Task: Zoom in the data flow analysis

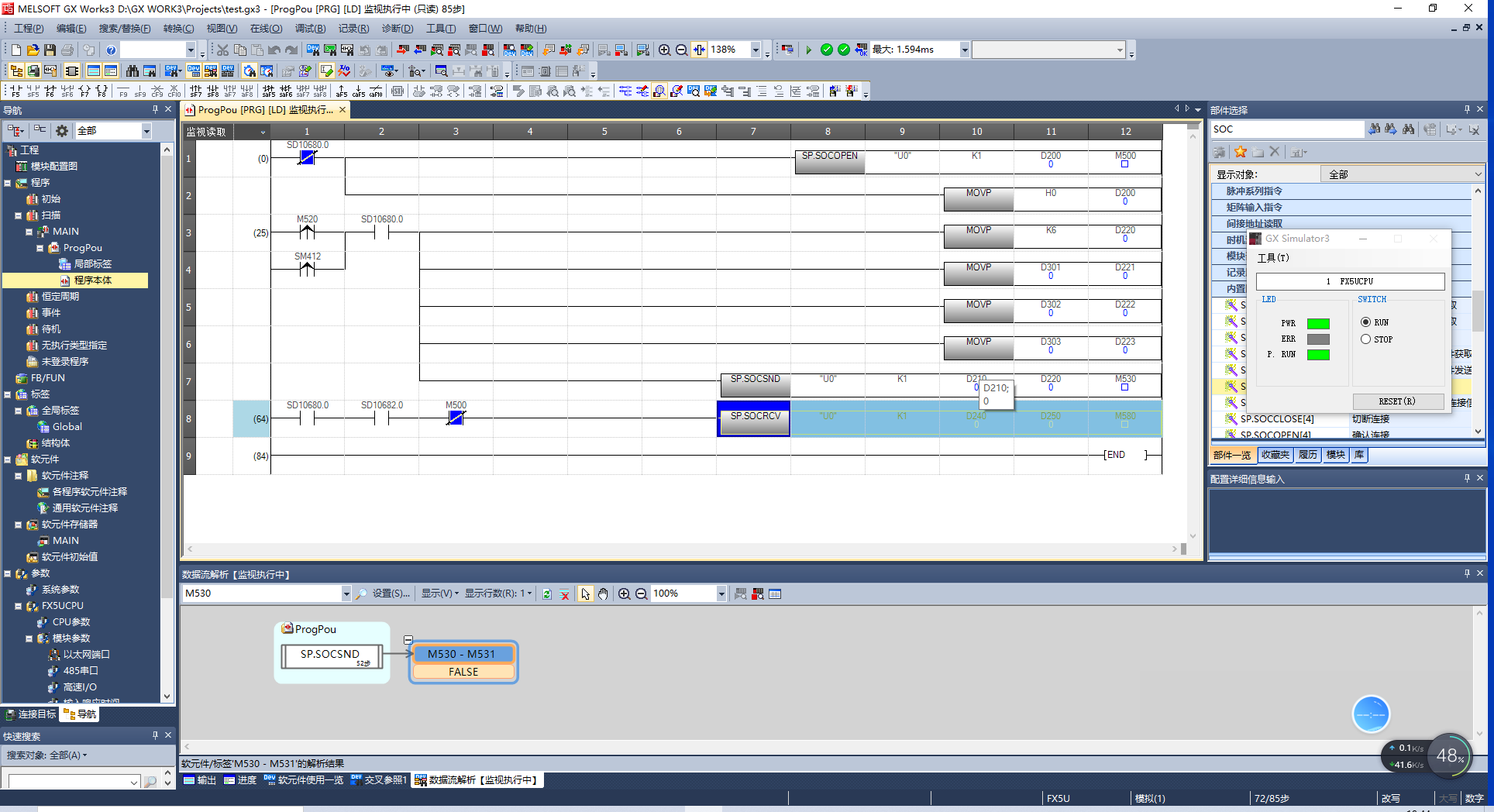Action: tap(624, 594)
